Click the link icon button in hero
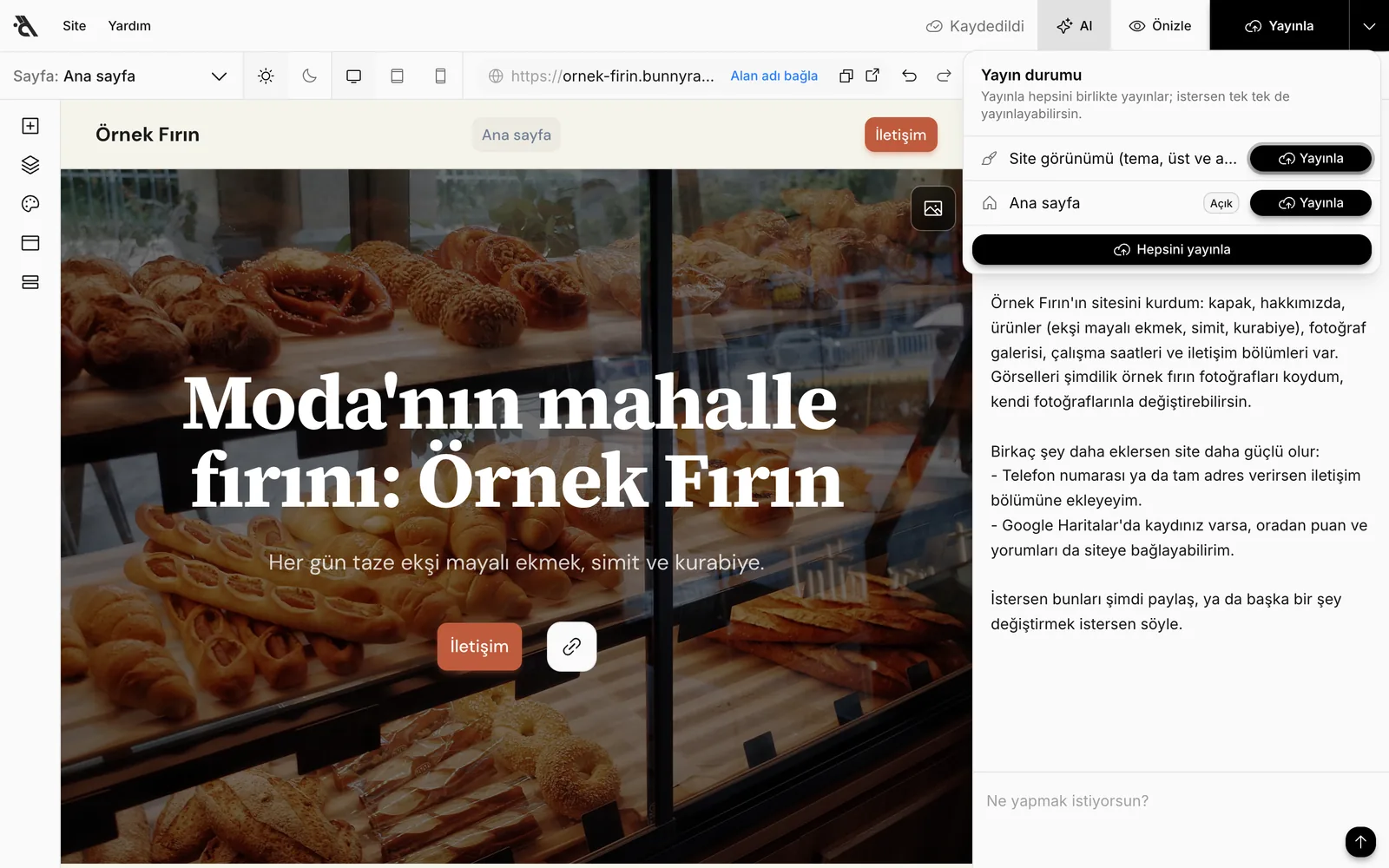Screen dimensions: 1389x868 point(571,647)
